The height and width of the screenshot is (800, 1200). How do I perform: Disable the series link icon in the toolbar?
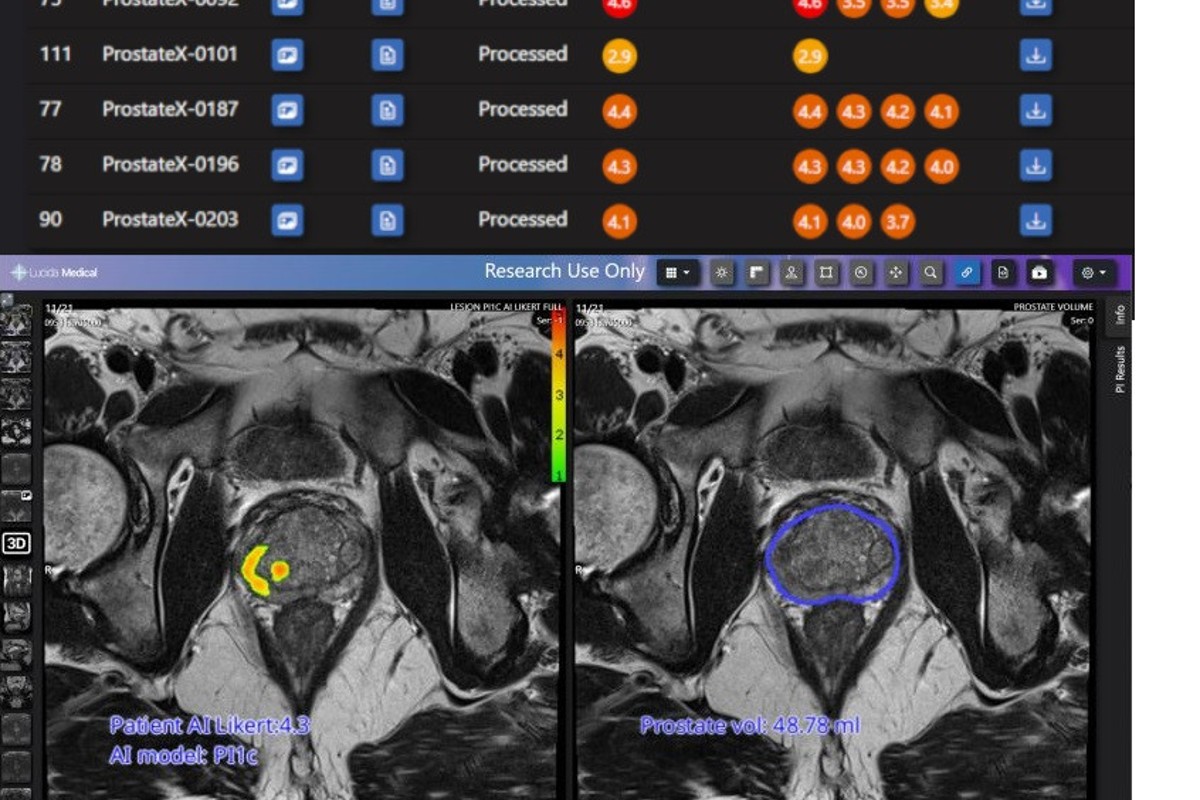(966, 270)
